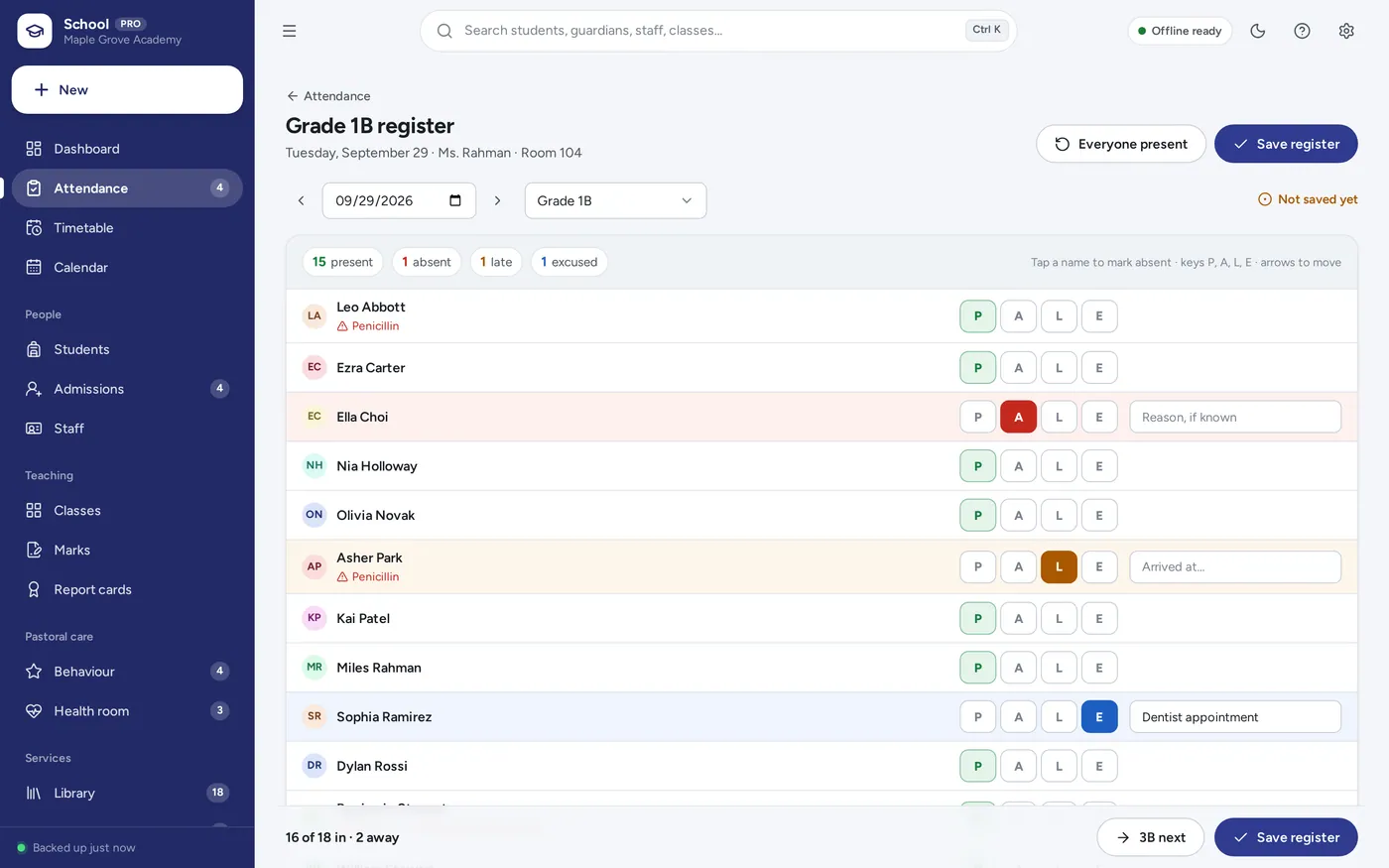
Task: Click Kai Patel's KP avatar
Action: pos(315,618)
